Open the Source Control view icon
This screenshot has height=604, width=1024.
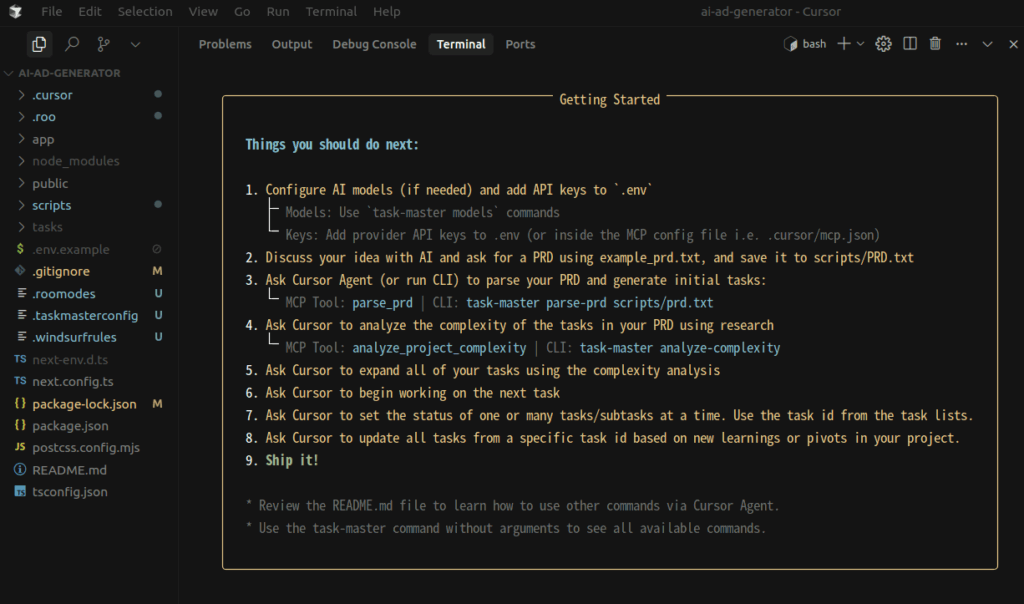pos(103,44)
